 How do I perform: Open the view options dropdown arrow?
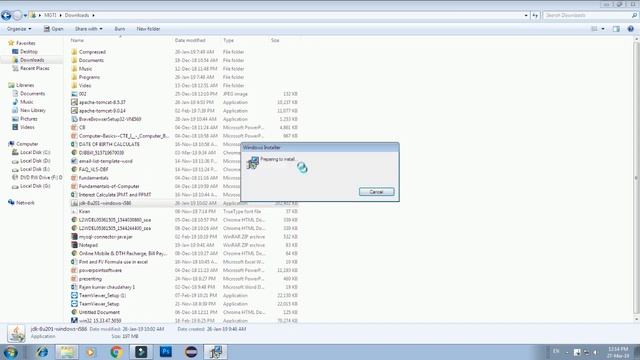point(603,29)
